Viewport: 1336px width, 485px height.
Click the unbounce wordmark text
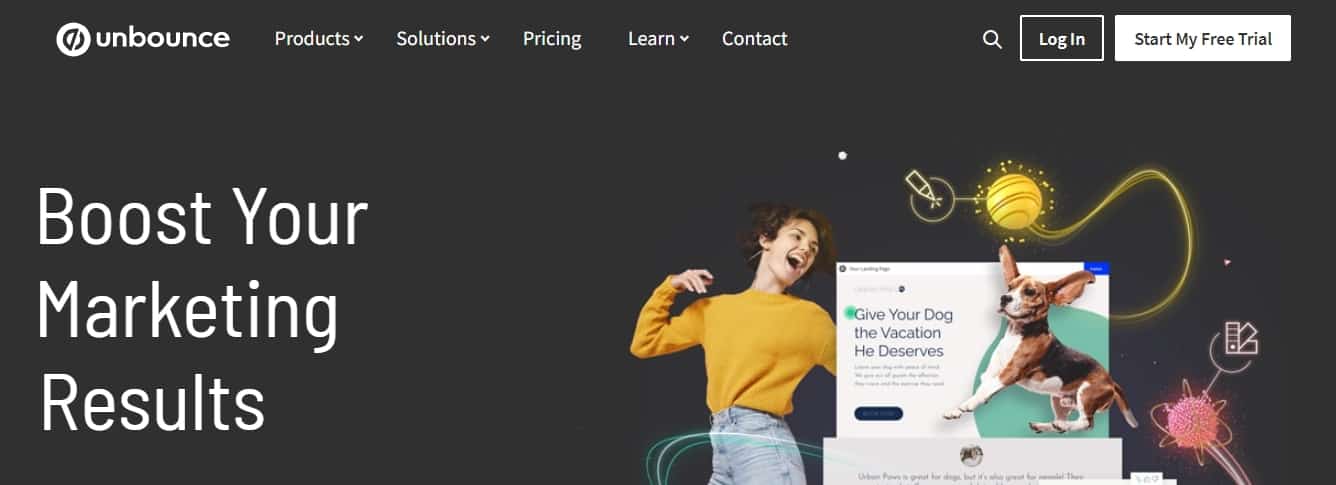(163, 39)
